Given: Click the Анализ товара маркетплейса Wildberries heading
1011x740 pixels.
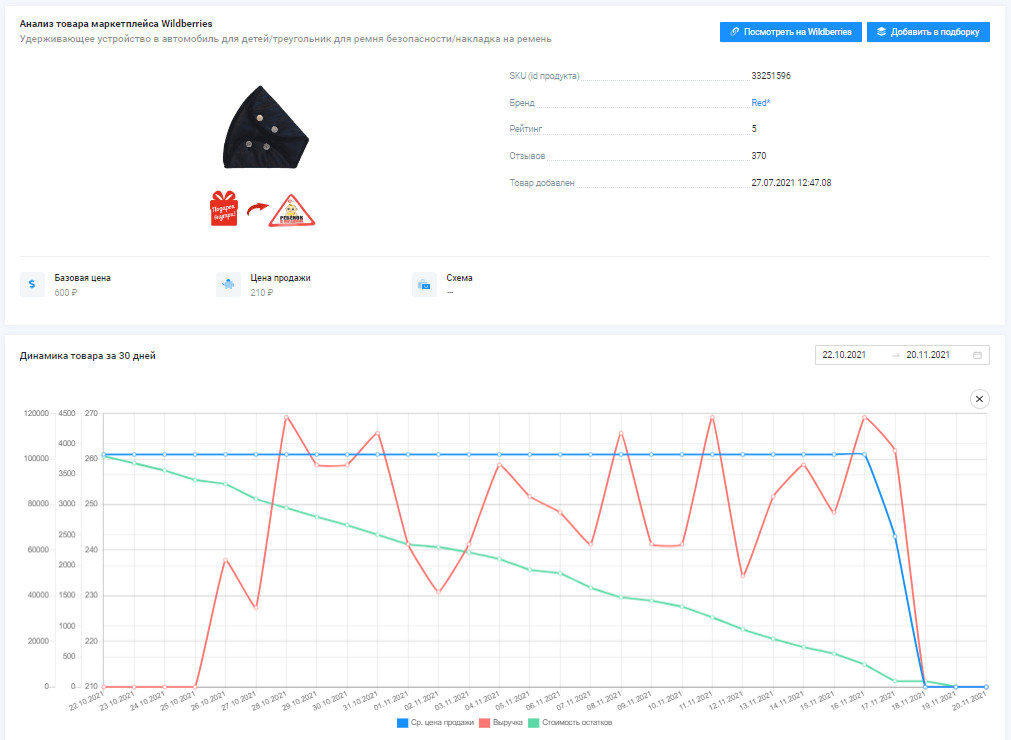Looking at the screenshot, I should click(116, 24).
